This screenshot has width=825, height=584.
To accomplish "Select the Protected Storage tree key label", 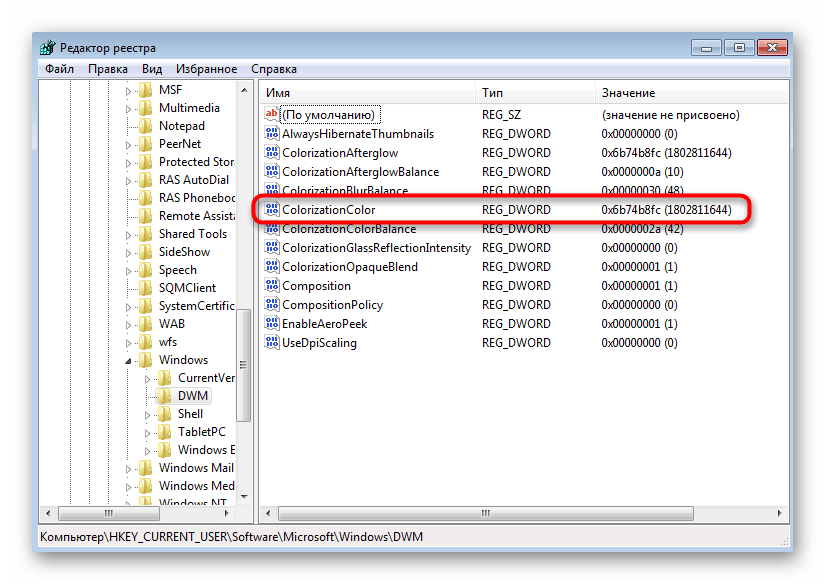I will pyautogui.click(x=196, y=162).
